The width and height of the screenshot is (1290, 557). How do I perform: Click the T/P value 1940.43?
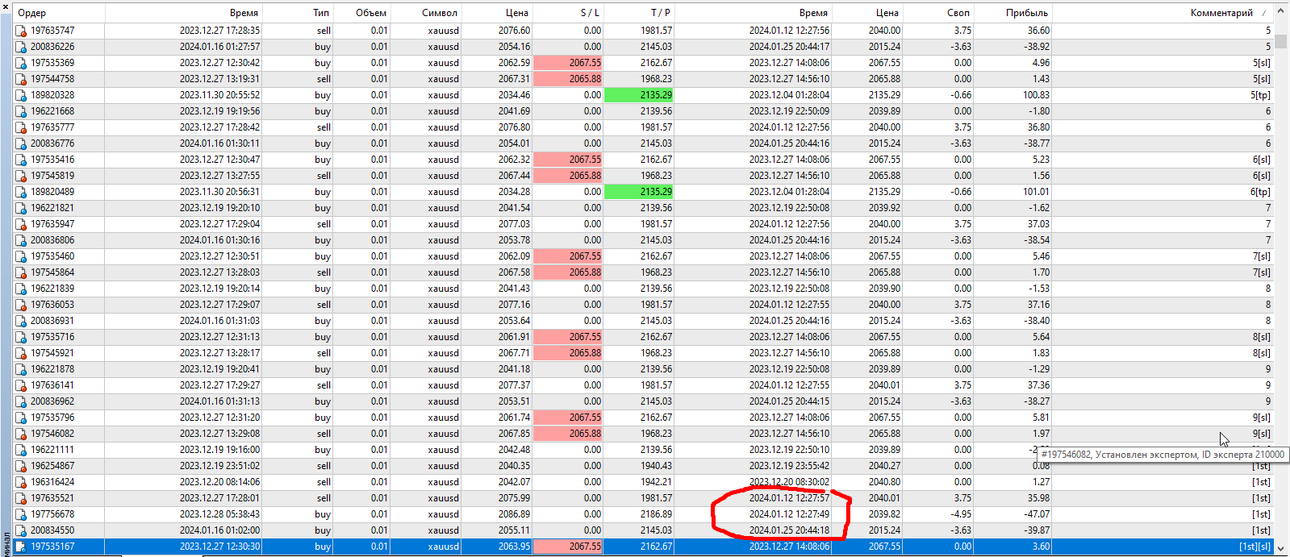click(656, 465)
